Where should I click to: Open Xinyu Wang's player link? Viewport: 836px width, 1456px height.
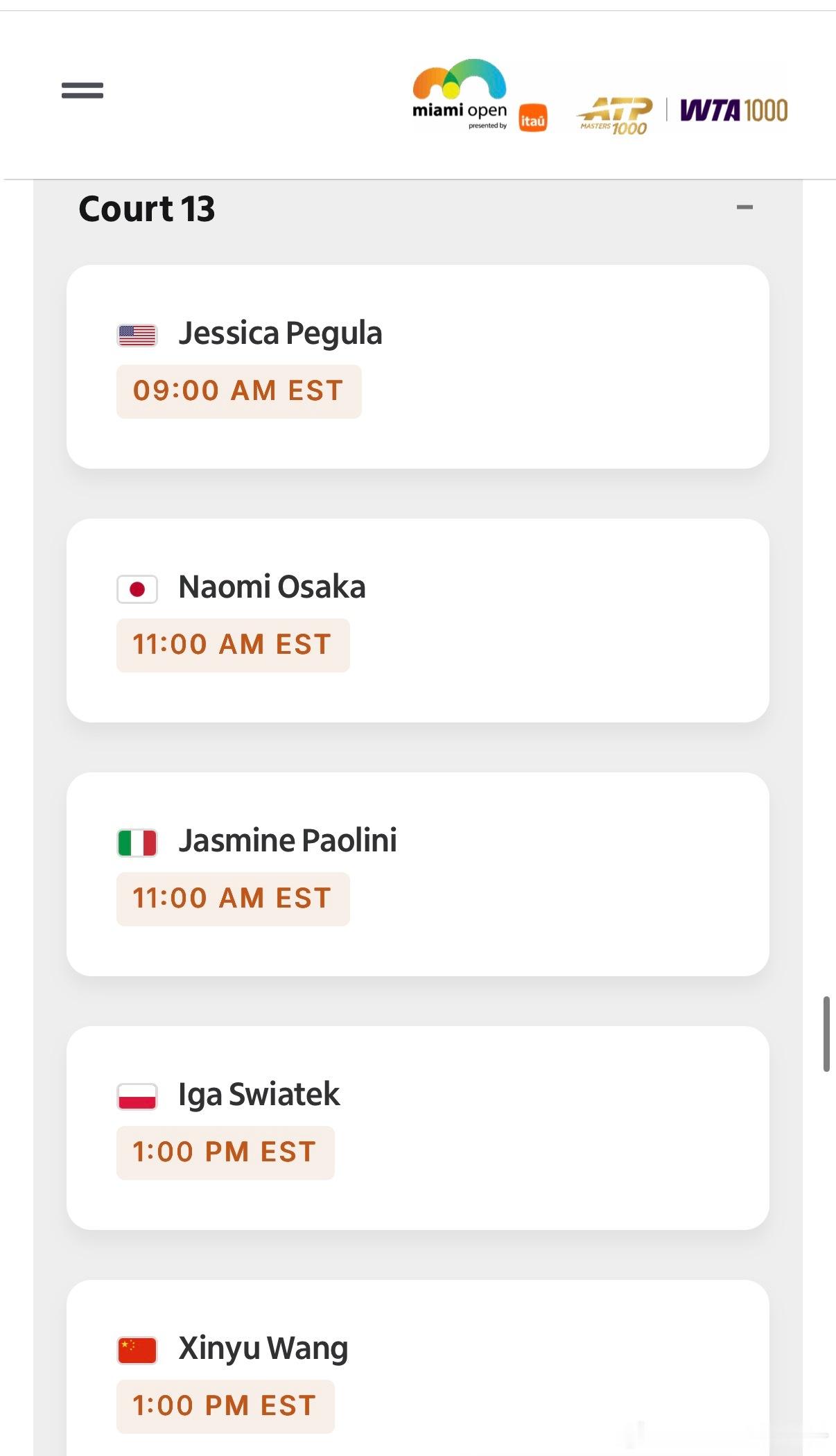[263, 1349]
